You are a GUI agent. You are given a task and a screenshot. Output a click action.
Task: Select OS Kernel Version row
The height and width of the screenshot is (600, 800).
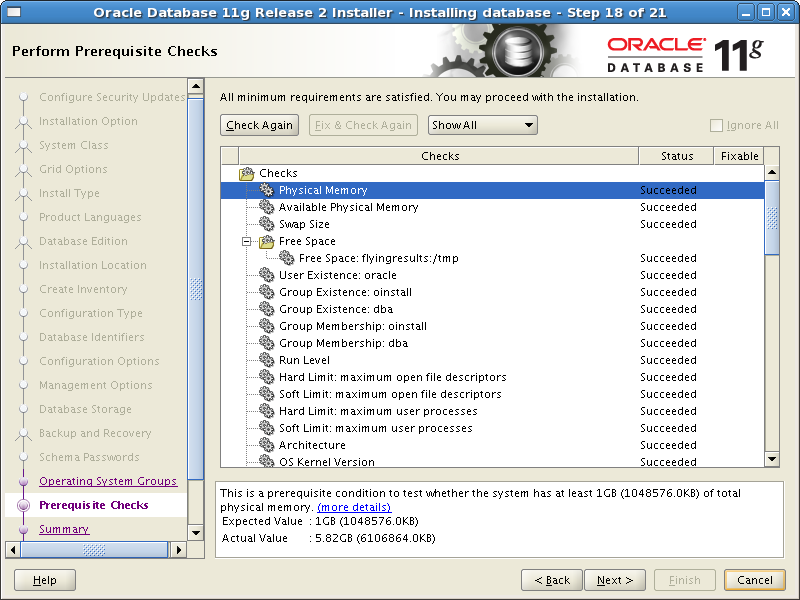pyautogui.click(x=492, y=461)
